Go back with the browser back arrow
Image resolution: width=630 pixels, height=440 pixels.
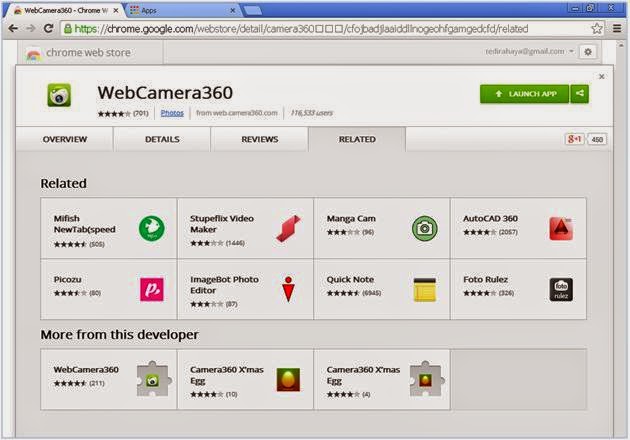[x=13, y=29]
